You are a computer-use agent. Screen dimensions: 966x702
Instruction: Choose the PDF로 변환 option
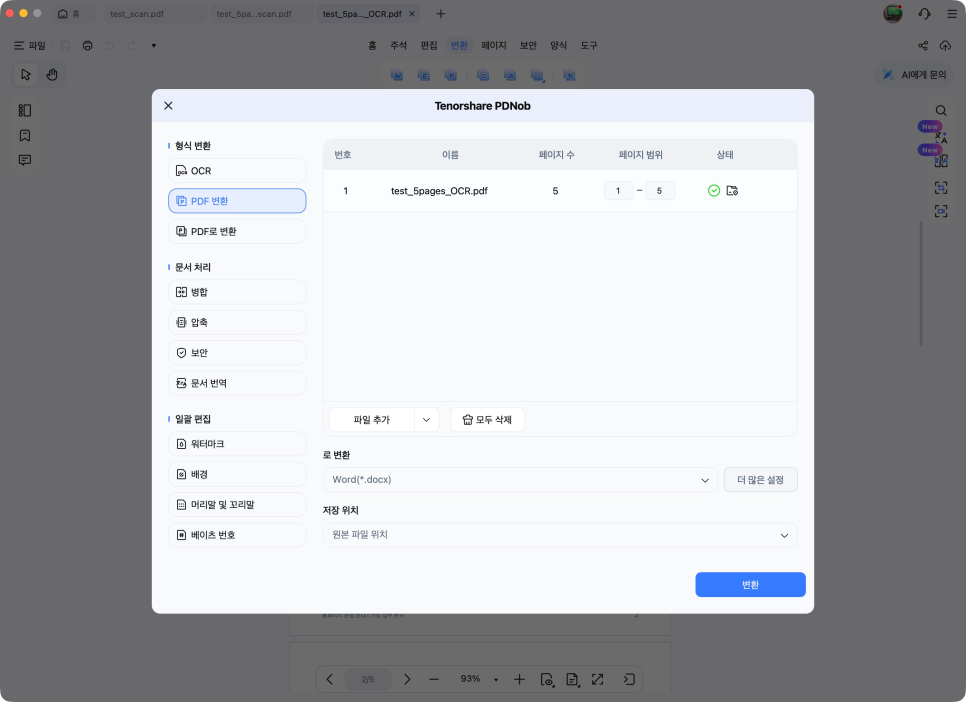point(237,231)
